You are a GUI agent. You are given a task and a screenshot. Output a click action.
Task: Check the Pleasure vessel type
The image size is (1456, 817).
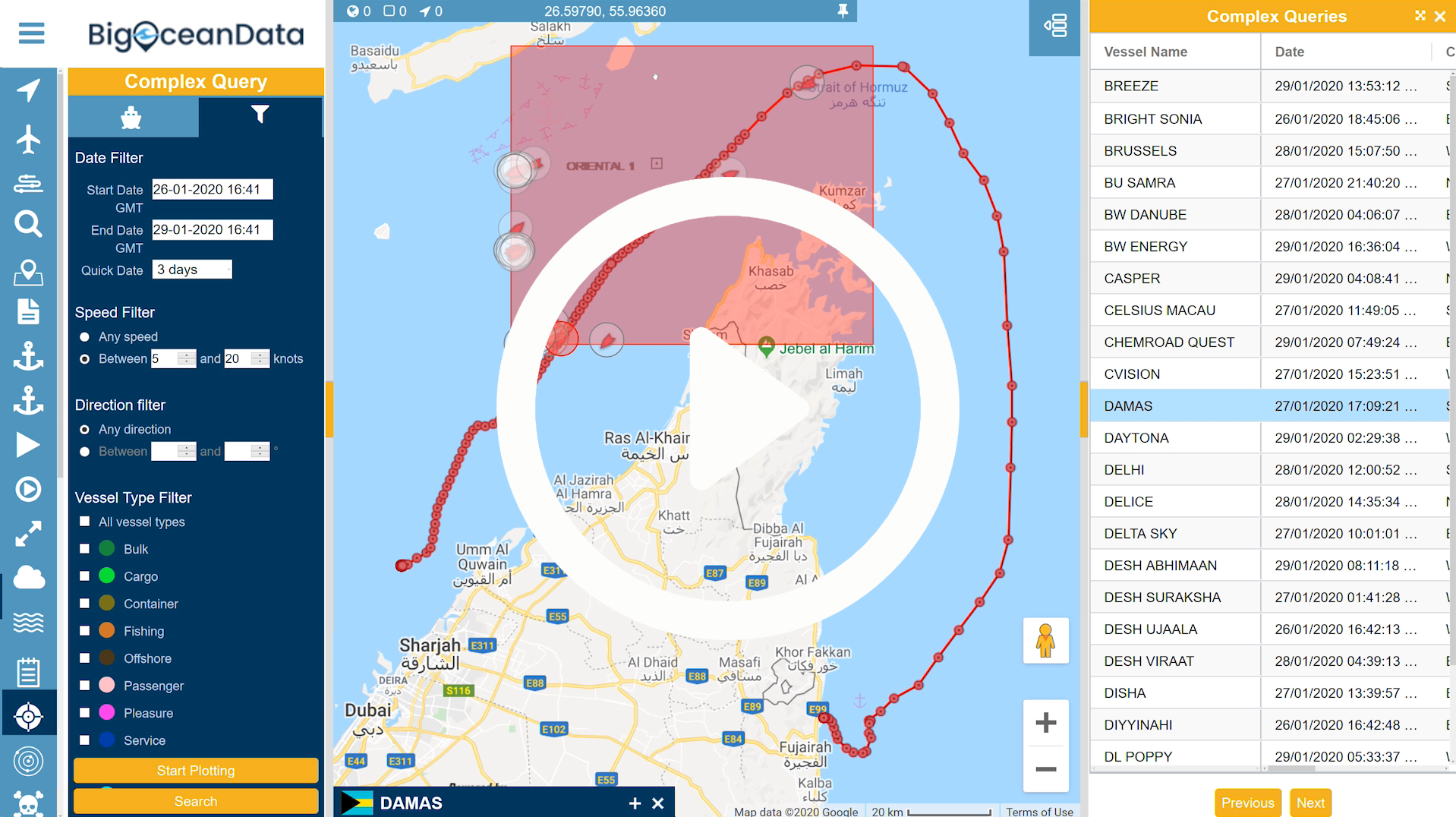pyautogui.click(x=84, y=712)
